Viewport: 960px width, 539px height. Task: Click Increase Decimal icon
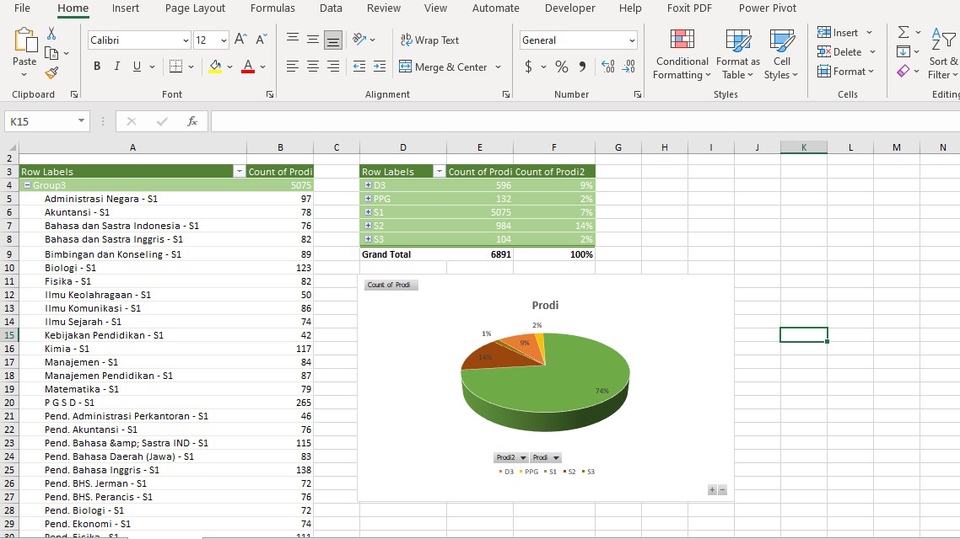click(608, 66)
